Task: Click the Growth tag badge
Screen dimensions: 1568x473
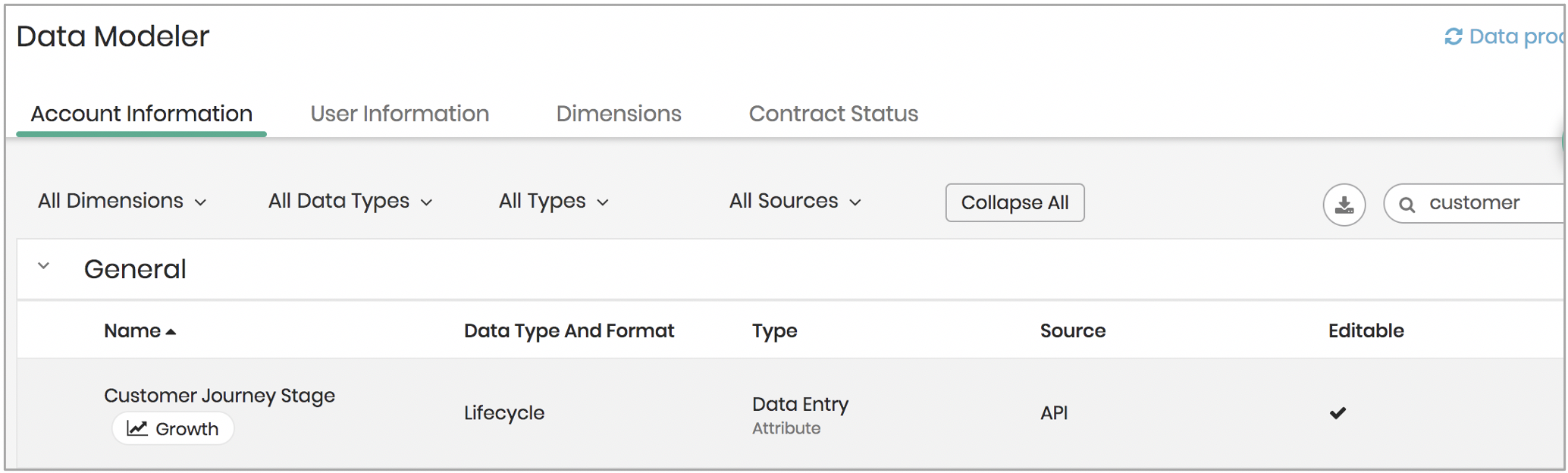Action: click(x=173, y=428)
